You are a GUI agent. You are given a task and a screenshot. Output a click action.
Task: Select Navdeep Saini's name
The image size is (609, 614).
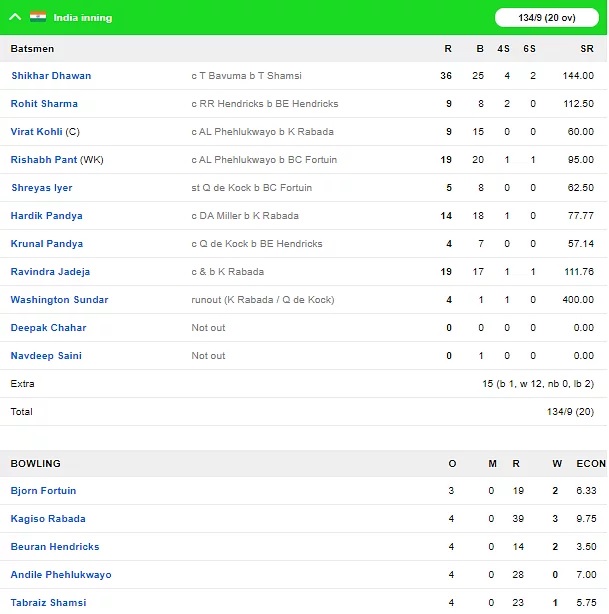[46, 356]
